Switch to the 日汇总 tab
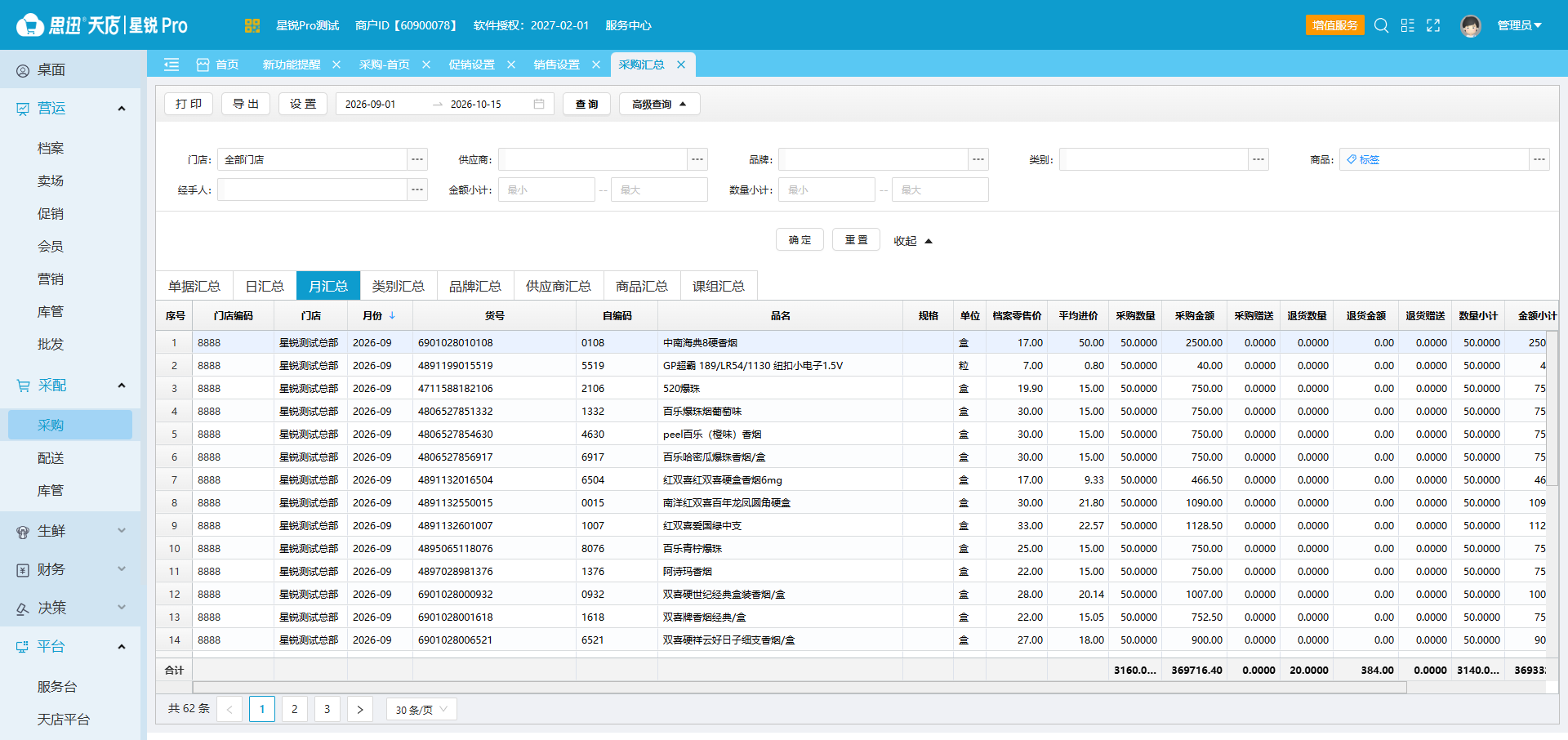This screenshot has width=1568, height=740. 265,286
